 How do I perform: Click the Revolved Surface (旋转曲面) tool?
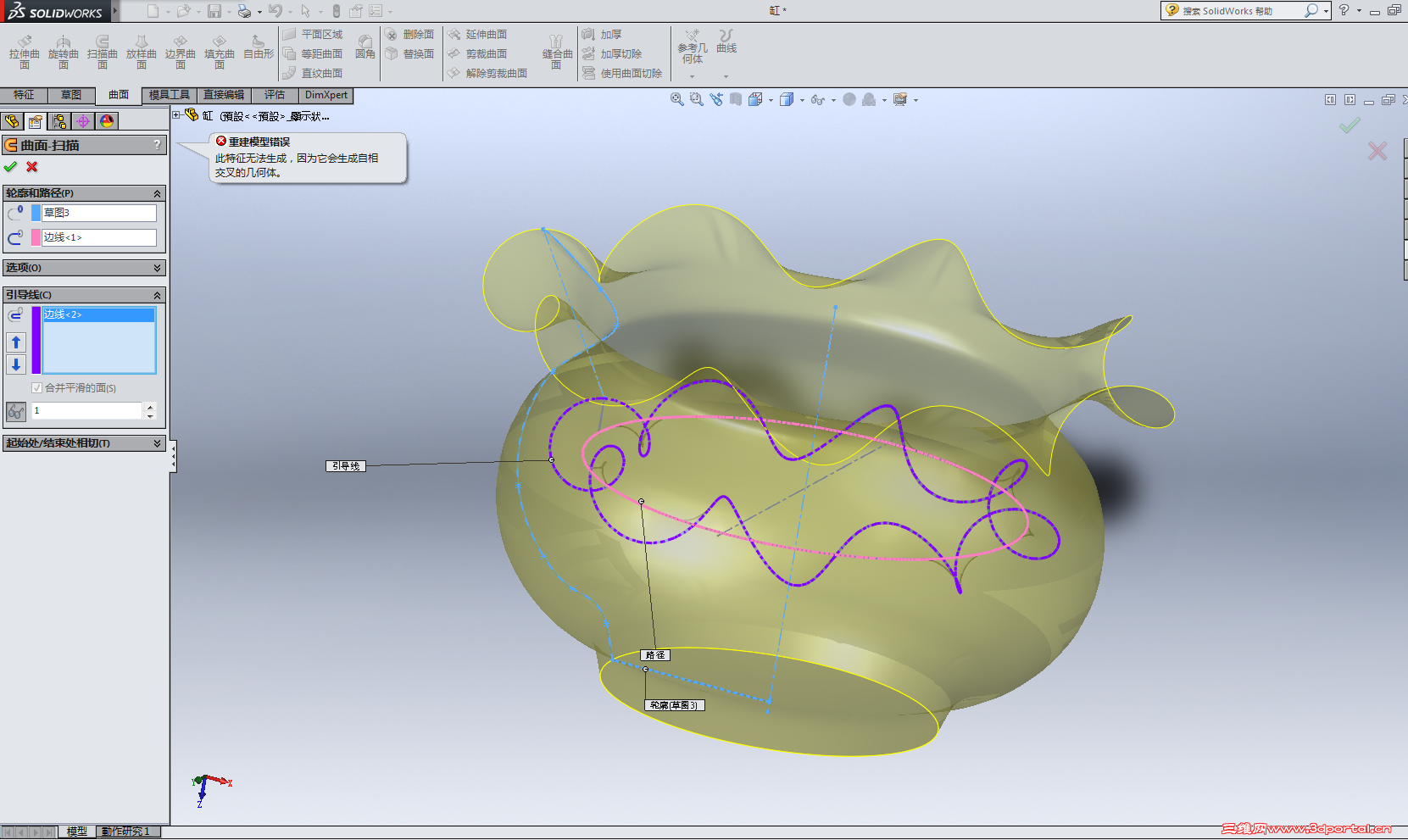pyautogui.click(x=64, y=53)
